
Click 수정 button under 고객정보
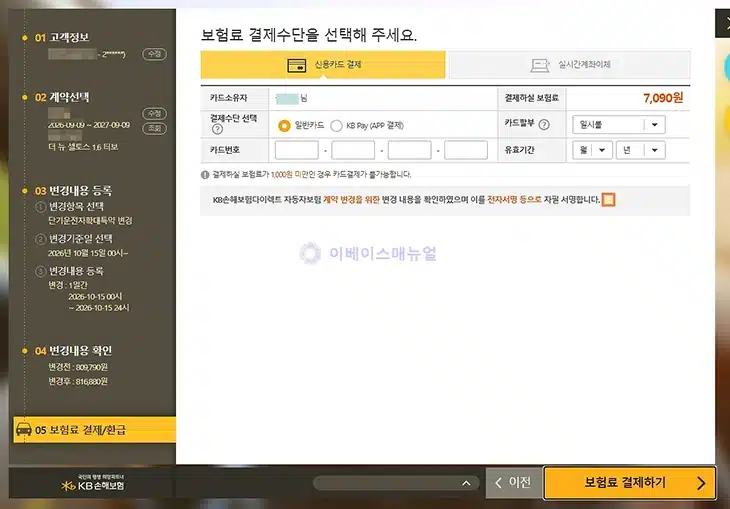pos(154,54)
